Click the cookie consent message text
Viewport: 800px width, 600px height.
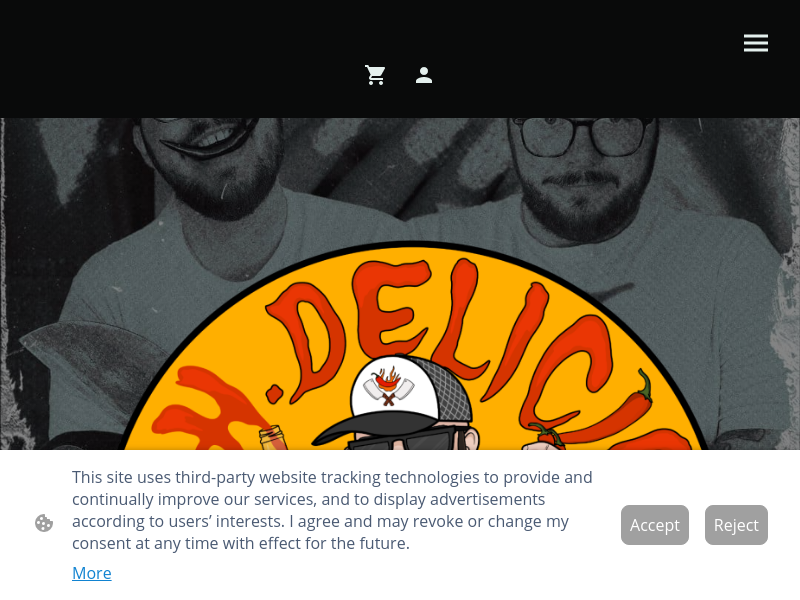click(332, 510)
